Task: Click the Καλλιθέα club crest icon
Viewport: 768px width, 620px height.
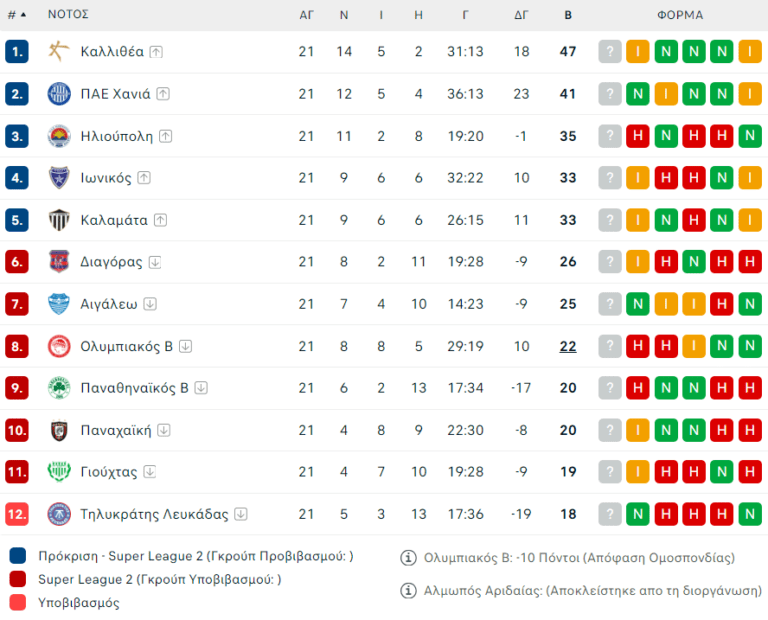Action: click(x=59, y=52)
